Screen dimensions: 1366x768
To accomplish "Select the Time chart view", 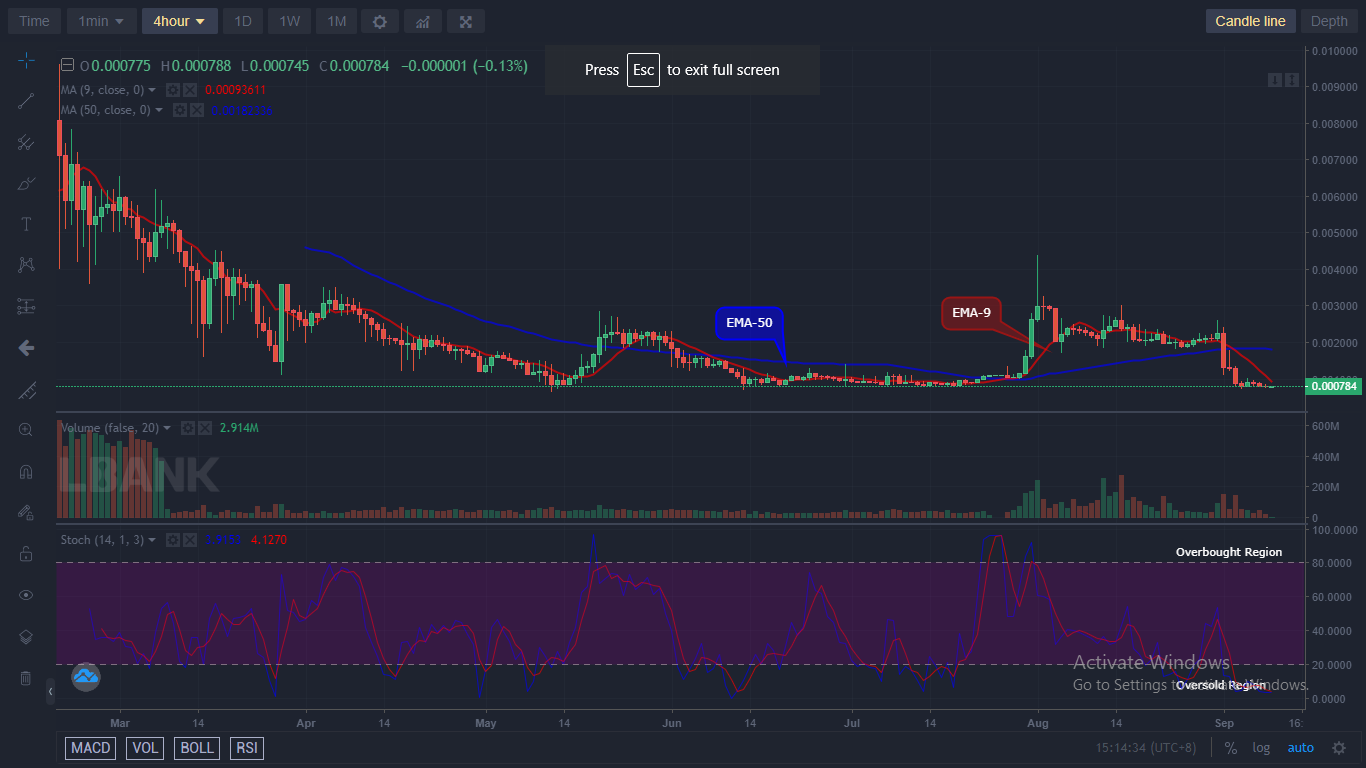I will tap(34, 21).
